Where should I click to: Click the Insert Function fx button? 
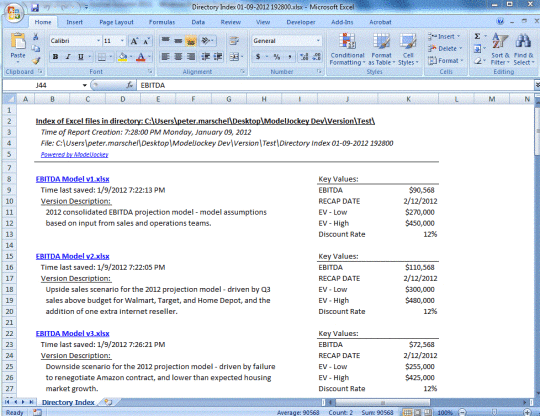pyautogui.click(x=129, y=85)
